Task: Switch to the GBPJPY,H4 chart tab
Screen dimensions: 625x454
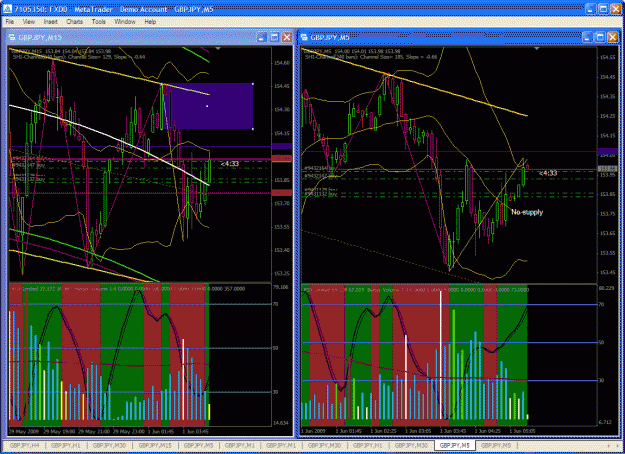Action: [24, 445]
